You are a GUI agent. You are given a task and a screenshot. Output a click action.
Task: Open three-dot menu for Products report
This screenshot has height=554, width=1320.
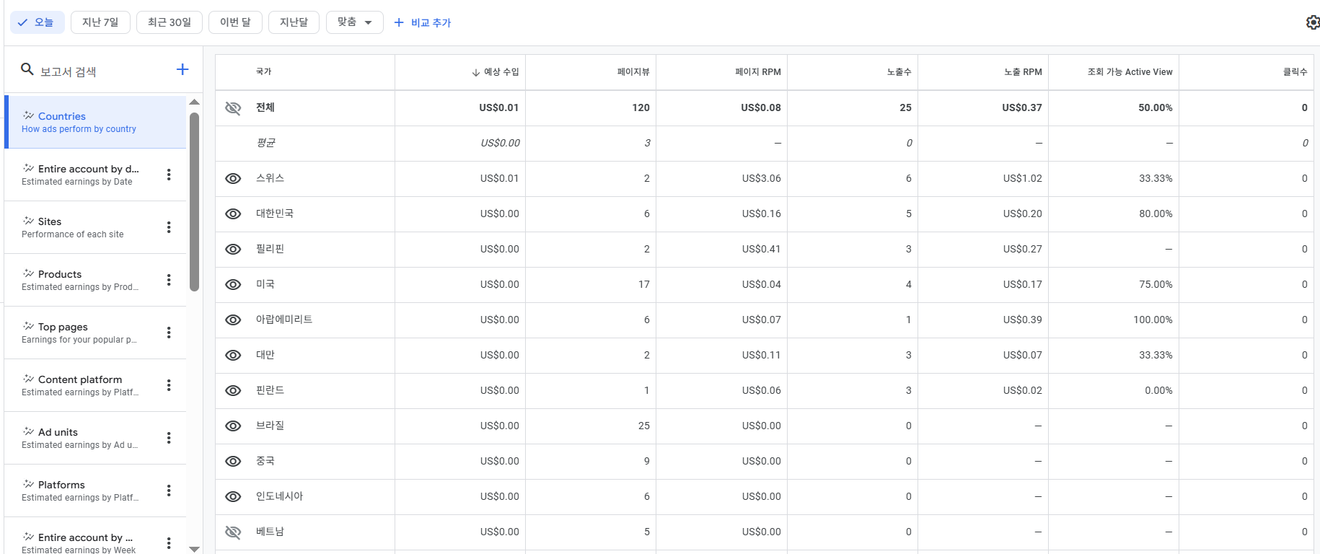click(168, 280)
